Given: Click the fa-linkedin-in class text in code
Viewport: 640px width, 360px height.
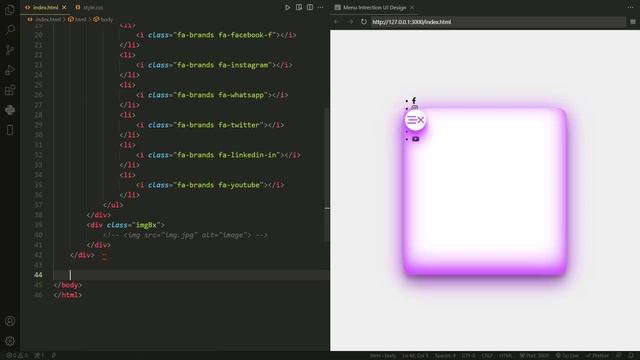Looking at the screenshot, I should tap(247, 155).
